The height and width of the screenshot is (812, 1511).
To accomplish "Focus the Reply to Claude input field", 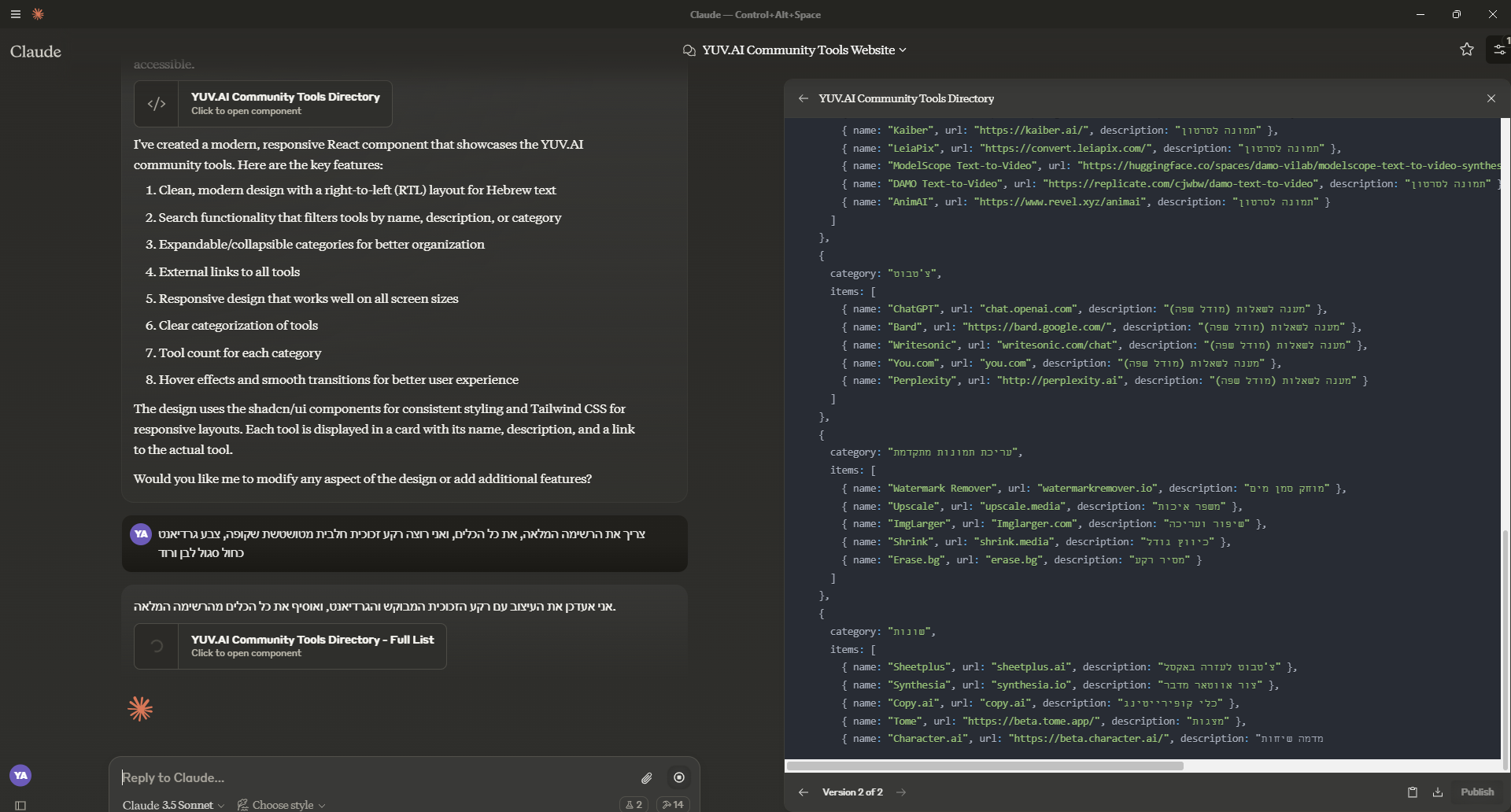I will pos(378,777).
